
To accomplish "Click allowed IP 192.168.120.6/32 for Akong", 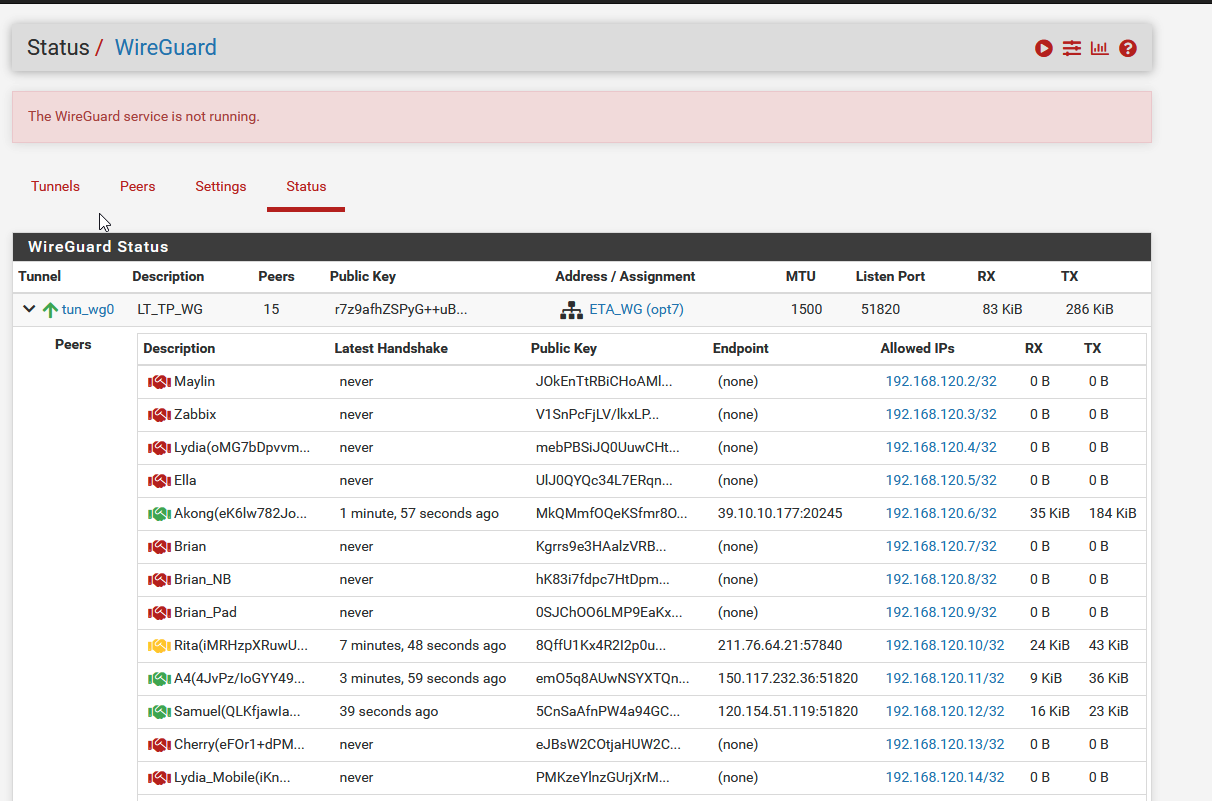I will click(x=941, y=514).
